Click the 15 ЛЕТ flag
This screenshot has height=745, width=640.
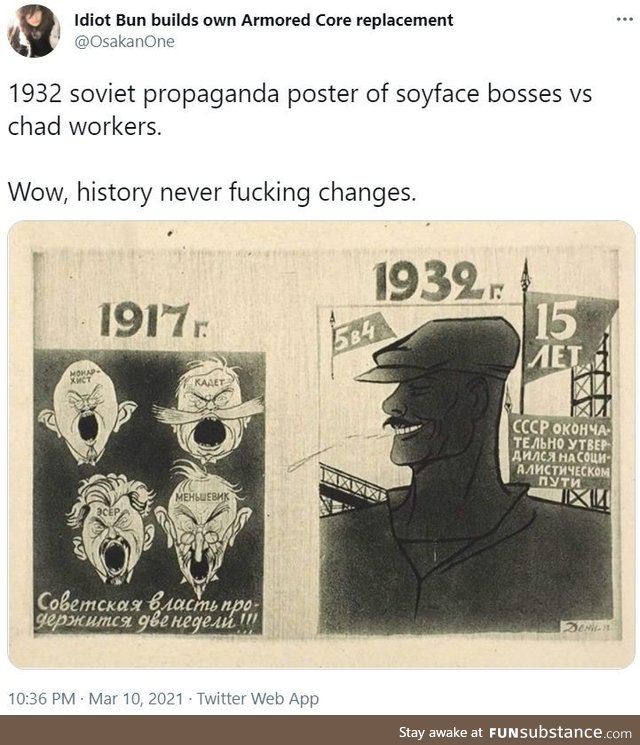coord(565,337)
